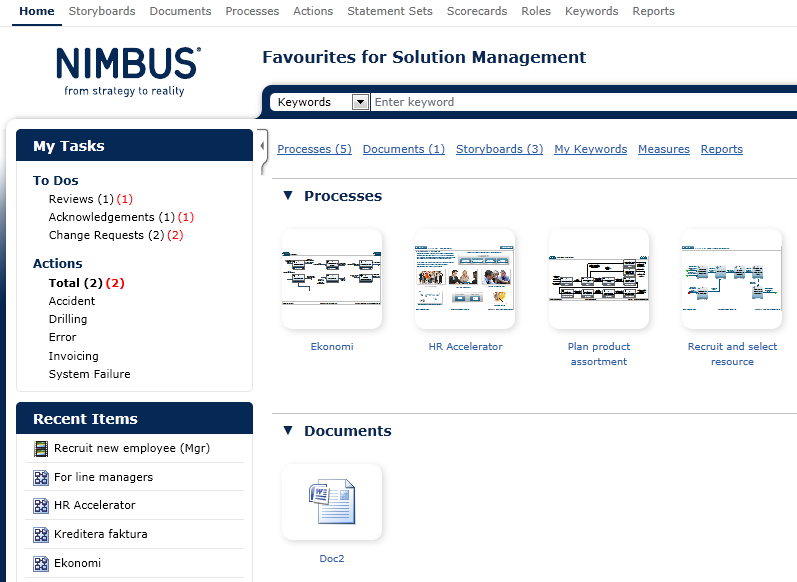Click the process icon beside Ekonomi recent item
Screen dimensions: 797x582
(x=41, y=563)
